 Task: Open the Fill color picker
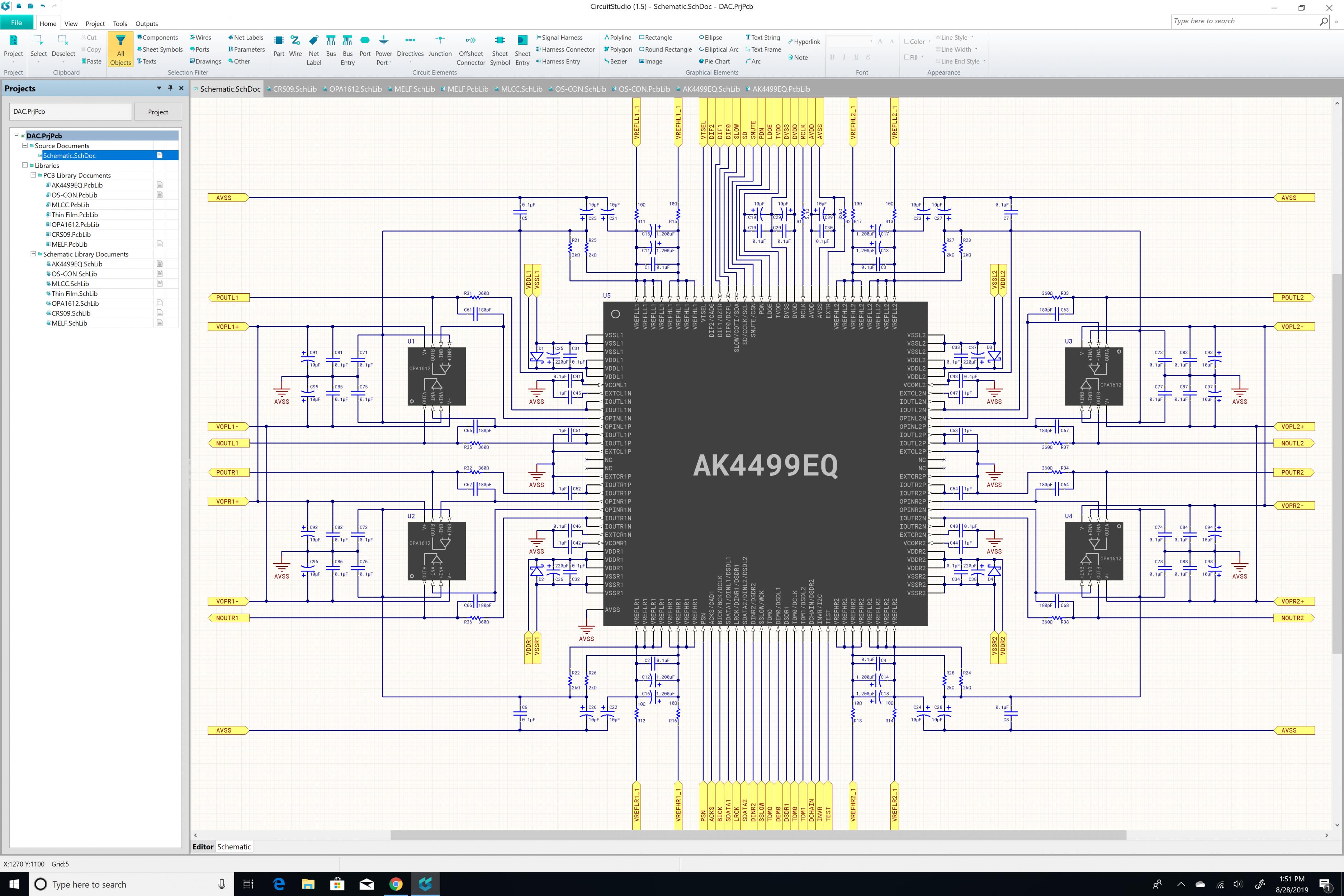[914, 57]
